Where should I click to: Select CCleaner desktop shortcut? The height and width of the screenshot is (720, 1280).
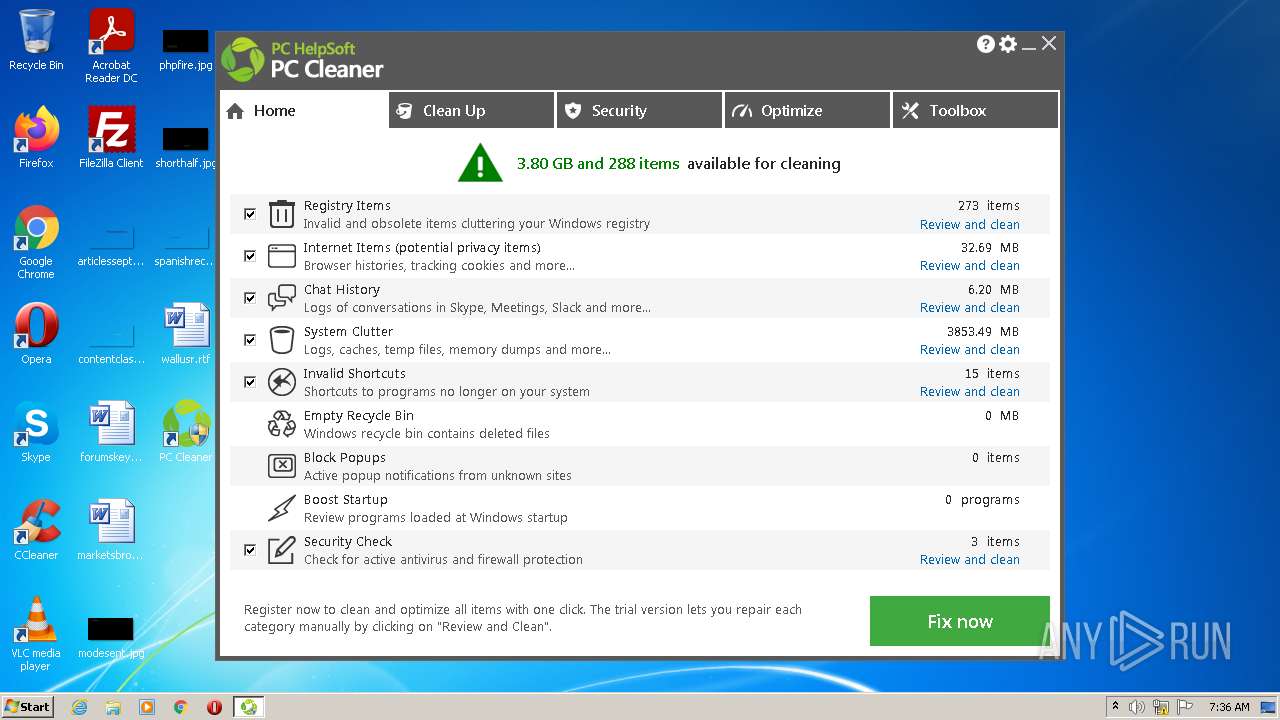pos(36,530)
